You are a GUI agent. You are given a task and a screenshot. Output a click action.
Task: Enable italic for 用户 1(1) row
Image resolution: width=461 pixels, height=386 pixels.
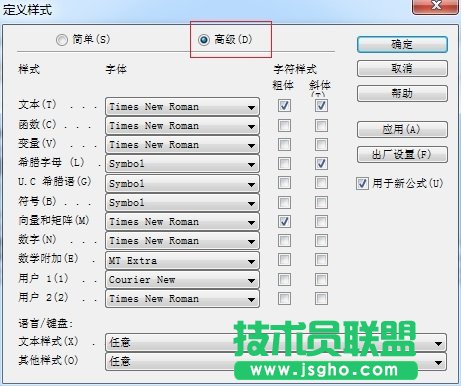coord(321,279)
